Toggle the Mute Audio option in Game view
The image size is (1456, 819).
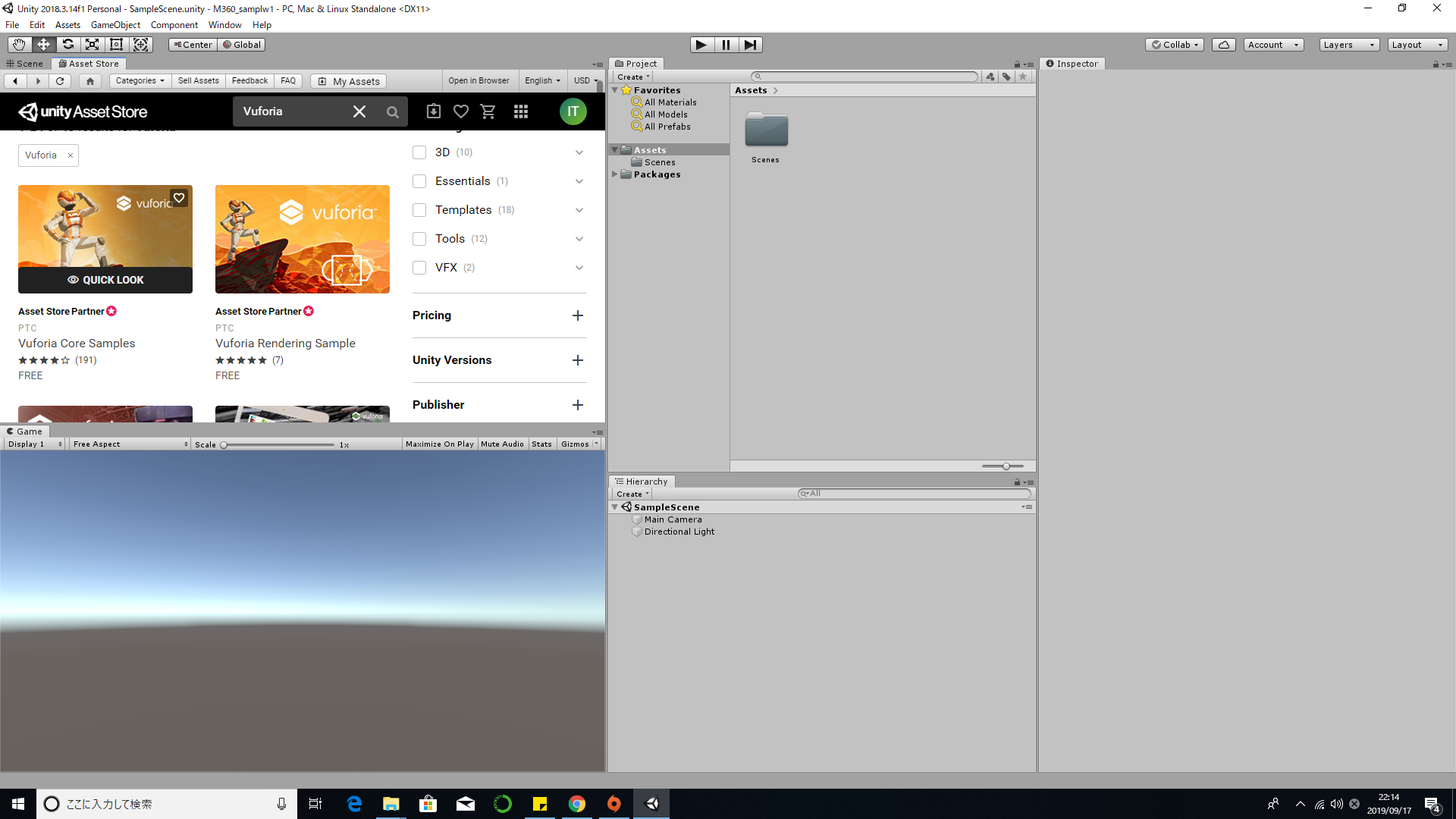point(502,444)
